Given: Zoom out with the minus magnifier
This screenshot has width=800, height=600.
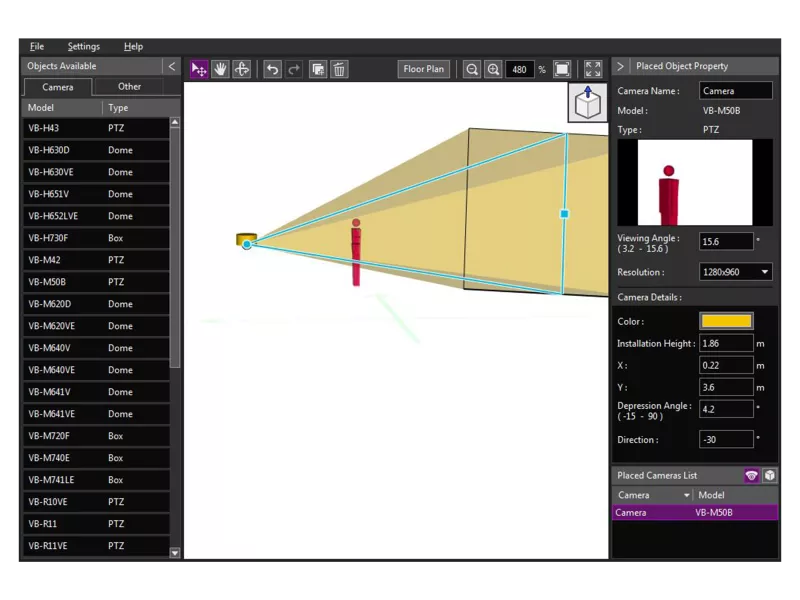Looking at the screenshot, I should pyautogui.click(x=472, y=69).
